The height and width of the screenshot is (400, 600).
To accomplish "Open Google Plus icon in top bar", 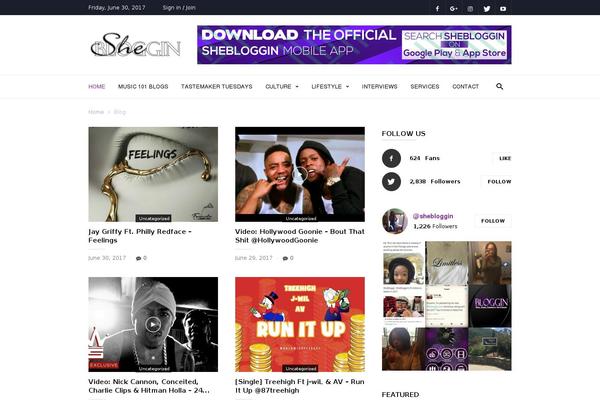I will (x=453, y=8).
